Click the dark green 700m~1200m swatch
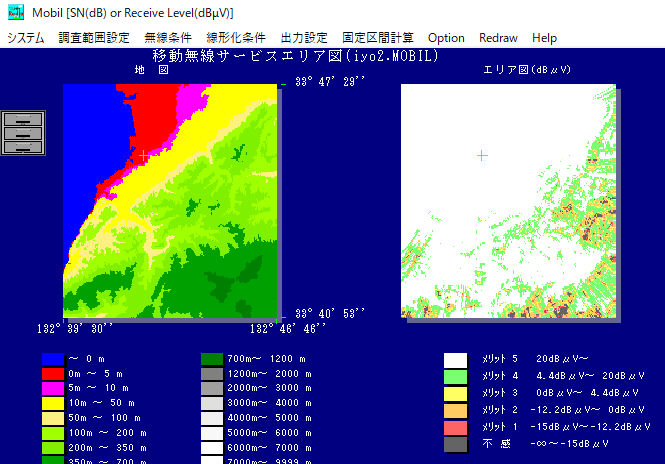The width and height of the screenshot is (665, 464). coord(212,358)
